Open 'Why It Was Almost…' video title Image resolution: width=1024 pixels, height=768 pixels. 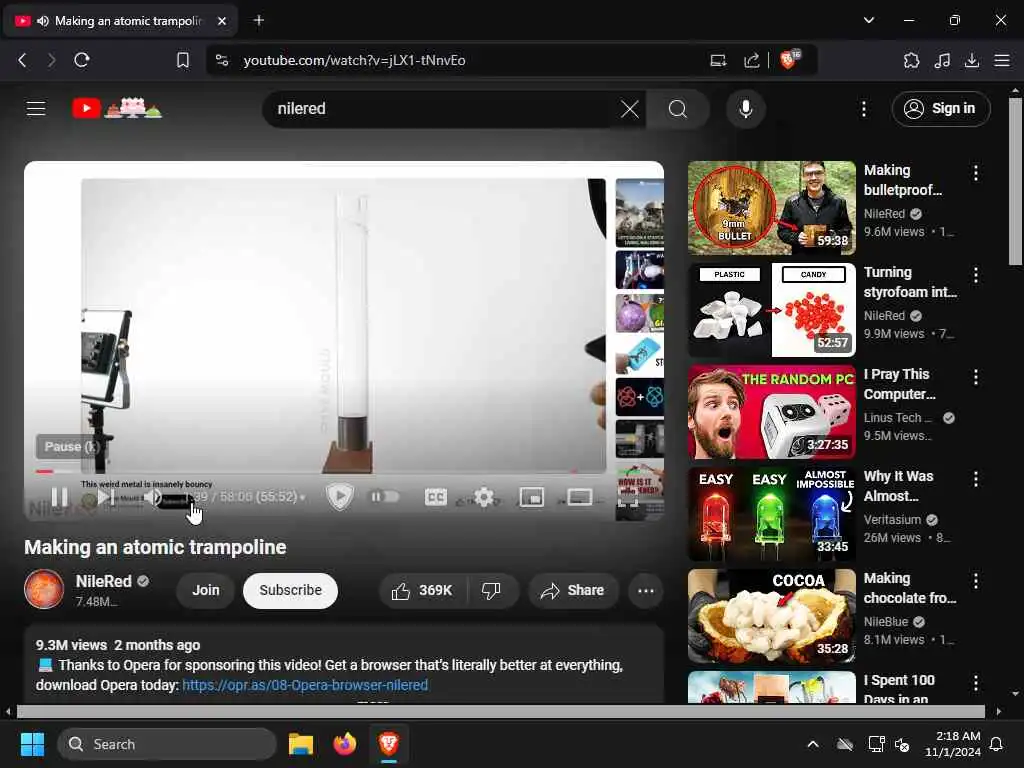point(899,486)
